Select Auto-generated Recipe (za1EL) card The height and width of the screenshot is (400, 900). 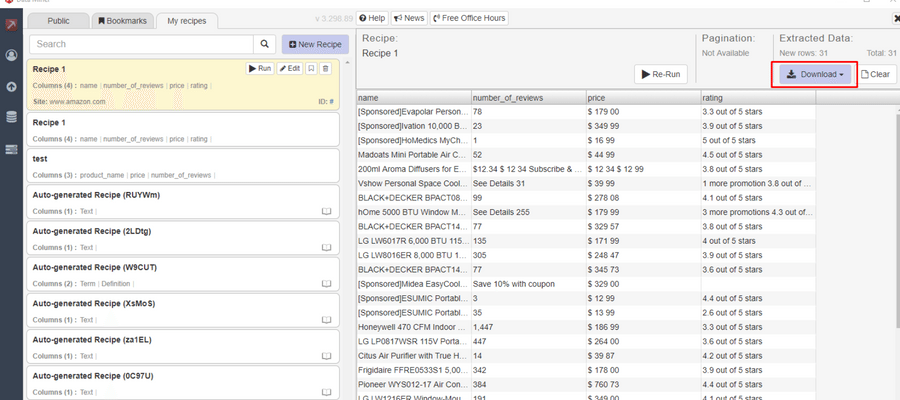[x=183, y=347]
